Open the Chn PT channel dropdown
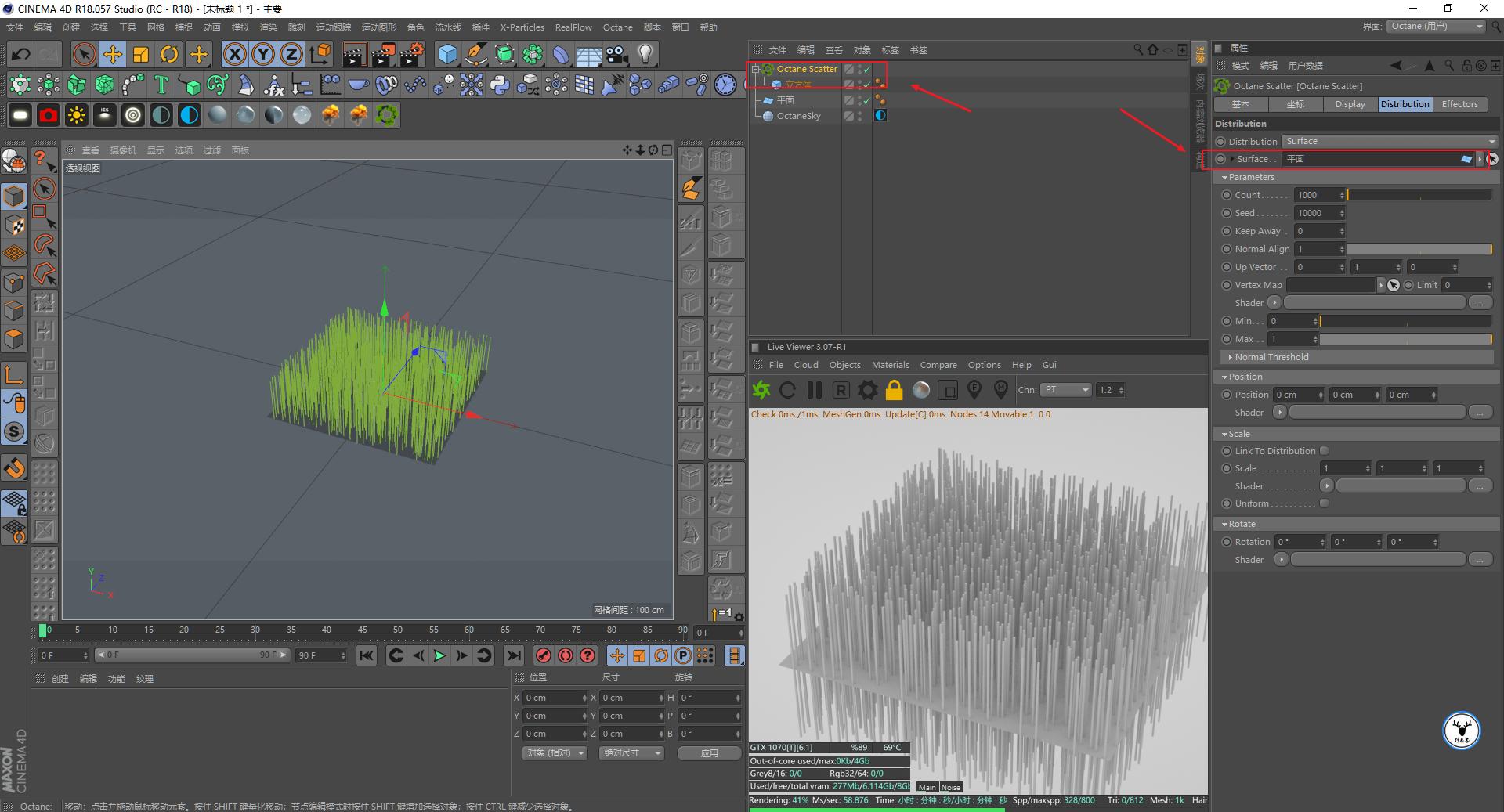This screenshot has width=1504, height=812. point(1065,390)
